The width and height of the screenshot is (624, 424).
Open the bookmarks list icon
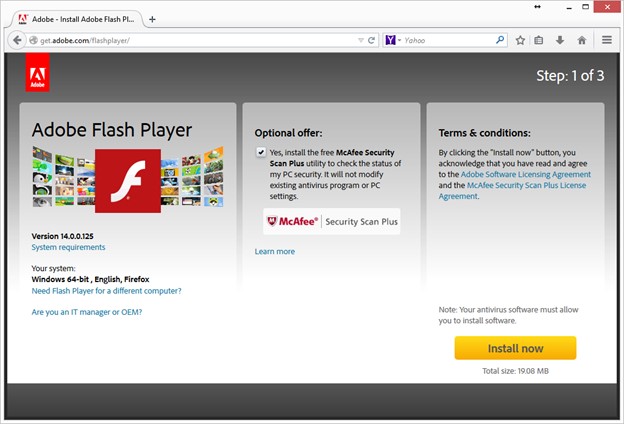click(539, 41)
